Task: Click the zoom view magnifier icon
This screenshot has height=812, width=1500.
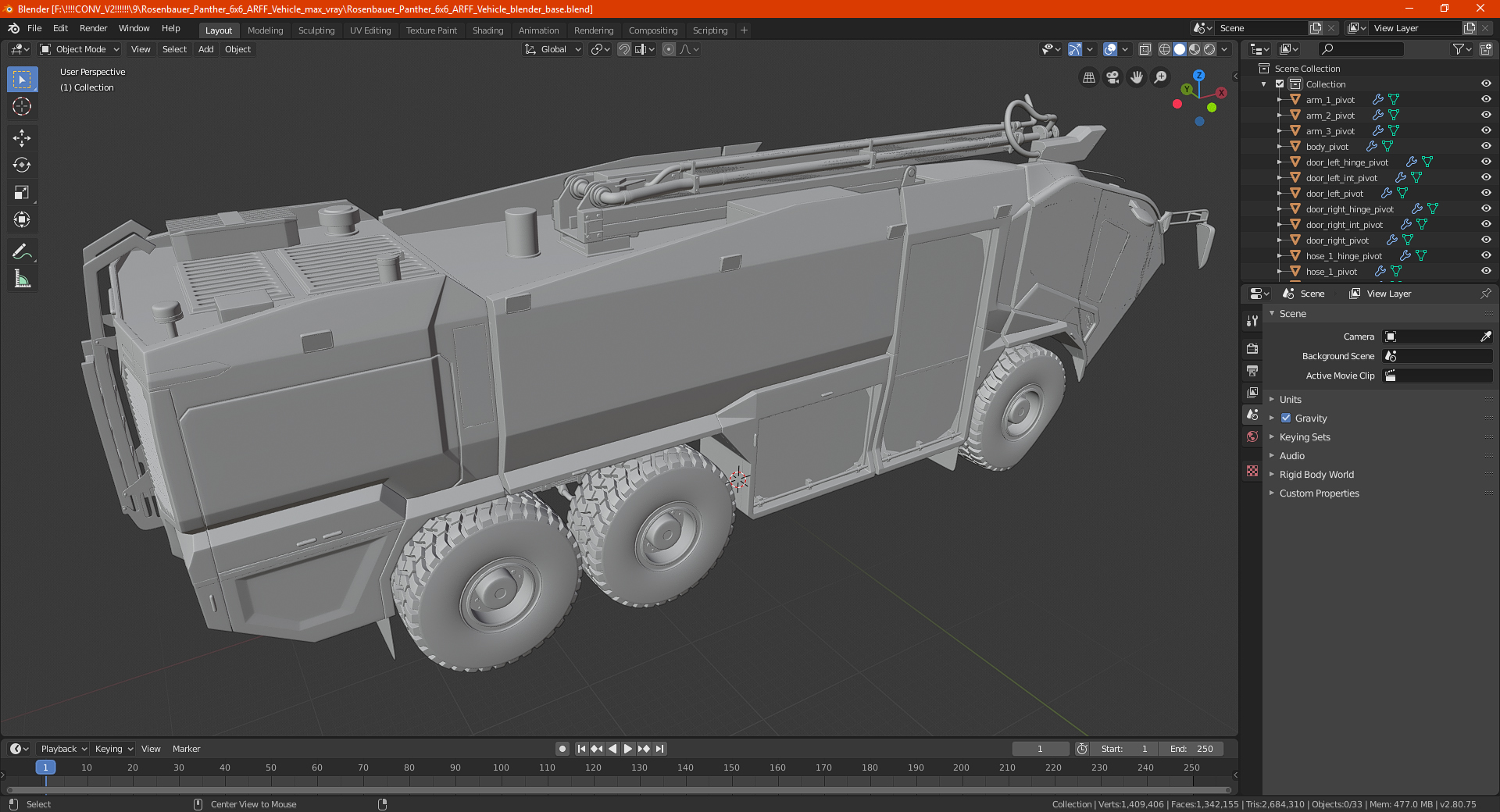Action: point(1161,77)
